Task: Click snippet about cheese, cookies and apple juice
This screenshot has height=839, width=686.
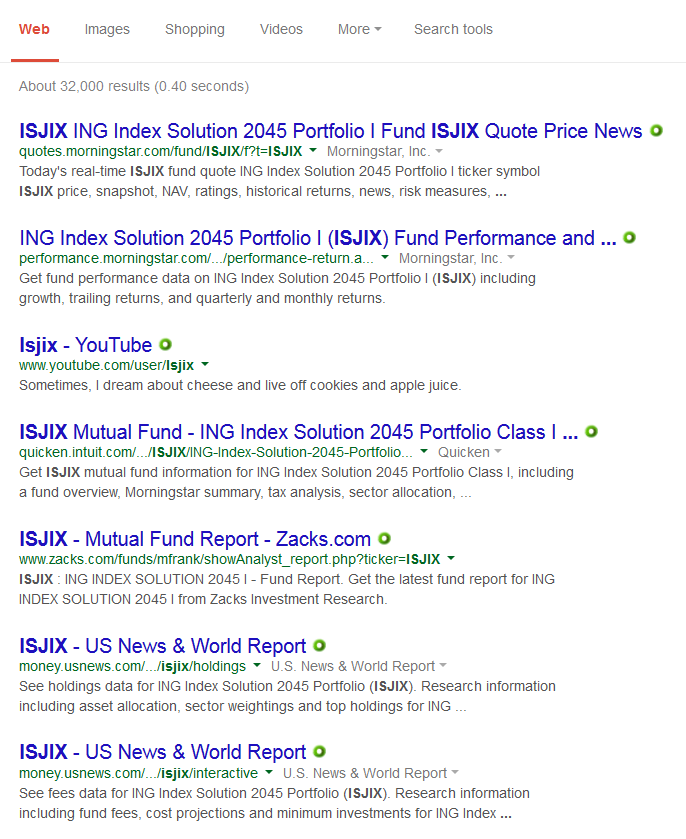Action: (240, 385)
